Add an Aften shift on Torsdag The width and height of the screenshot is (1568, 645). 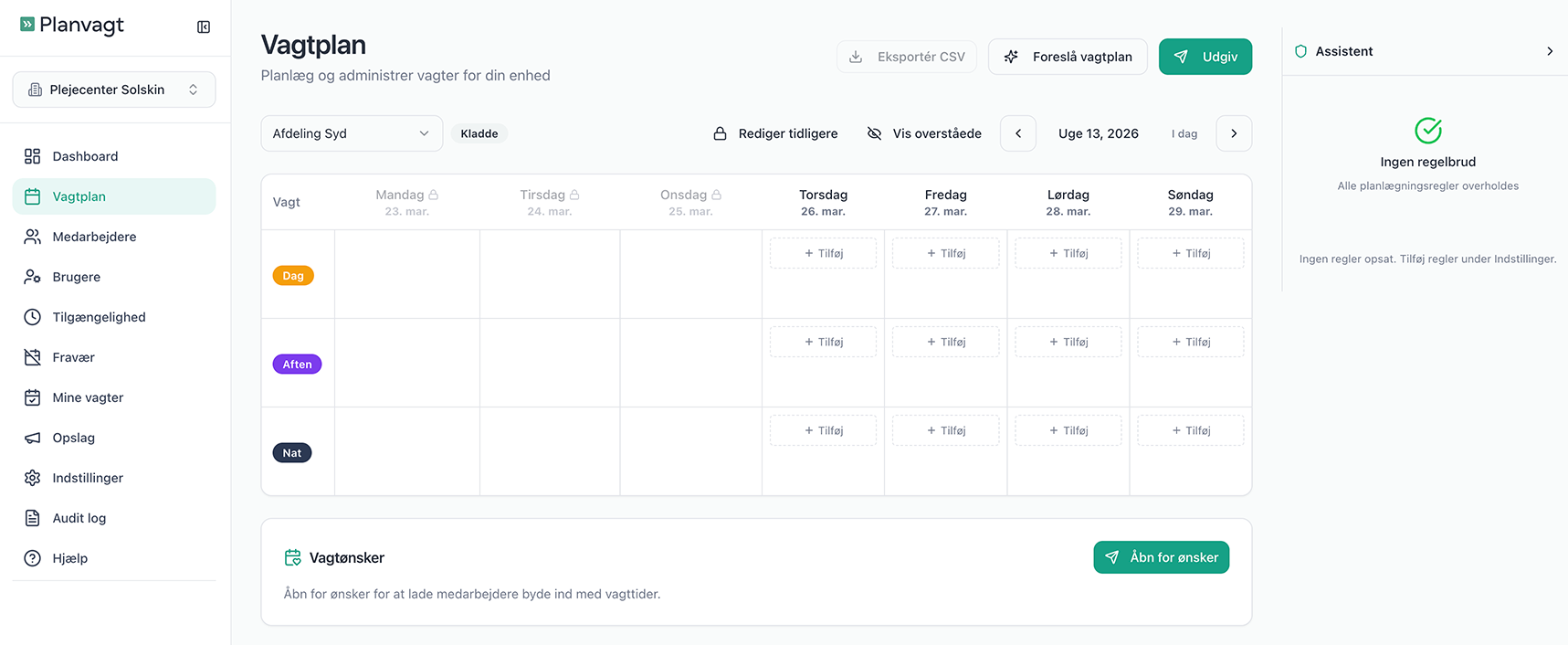point(823,342)
